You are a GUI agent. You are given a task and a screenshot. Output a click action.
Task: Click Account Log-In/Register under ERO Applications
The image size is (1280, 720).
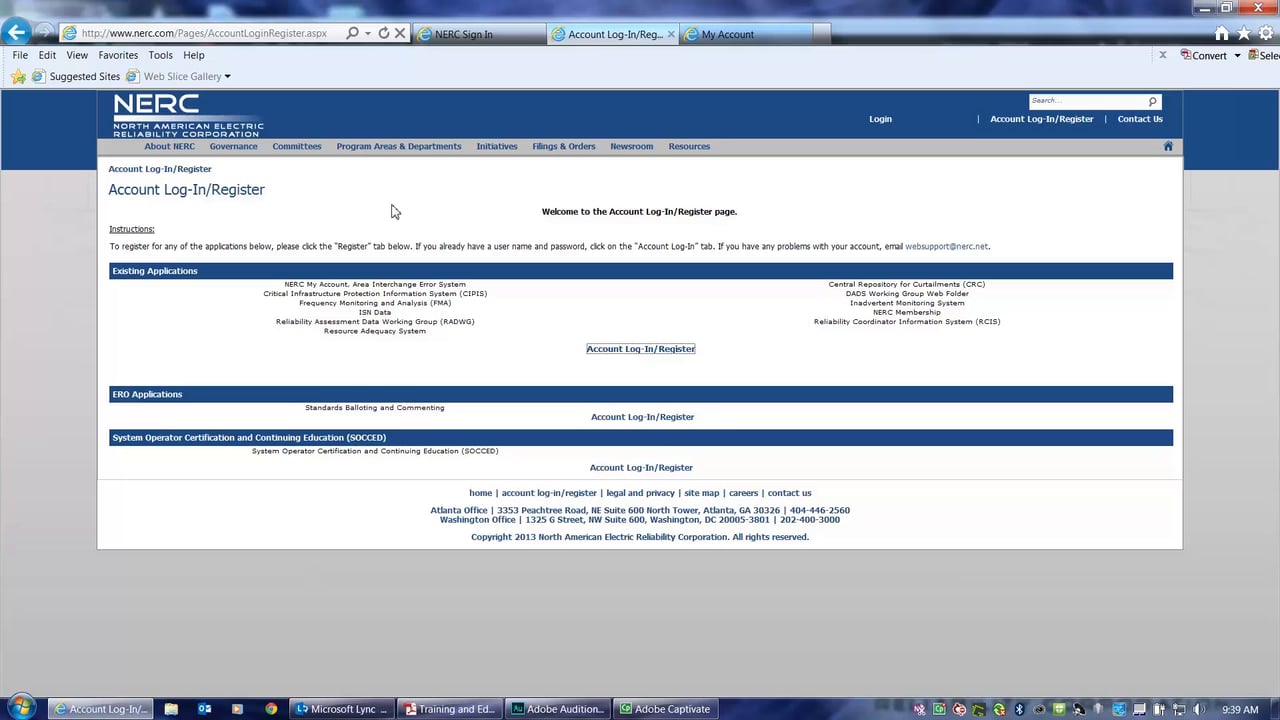click(x=642, y=417)
